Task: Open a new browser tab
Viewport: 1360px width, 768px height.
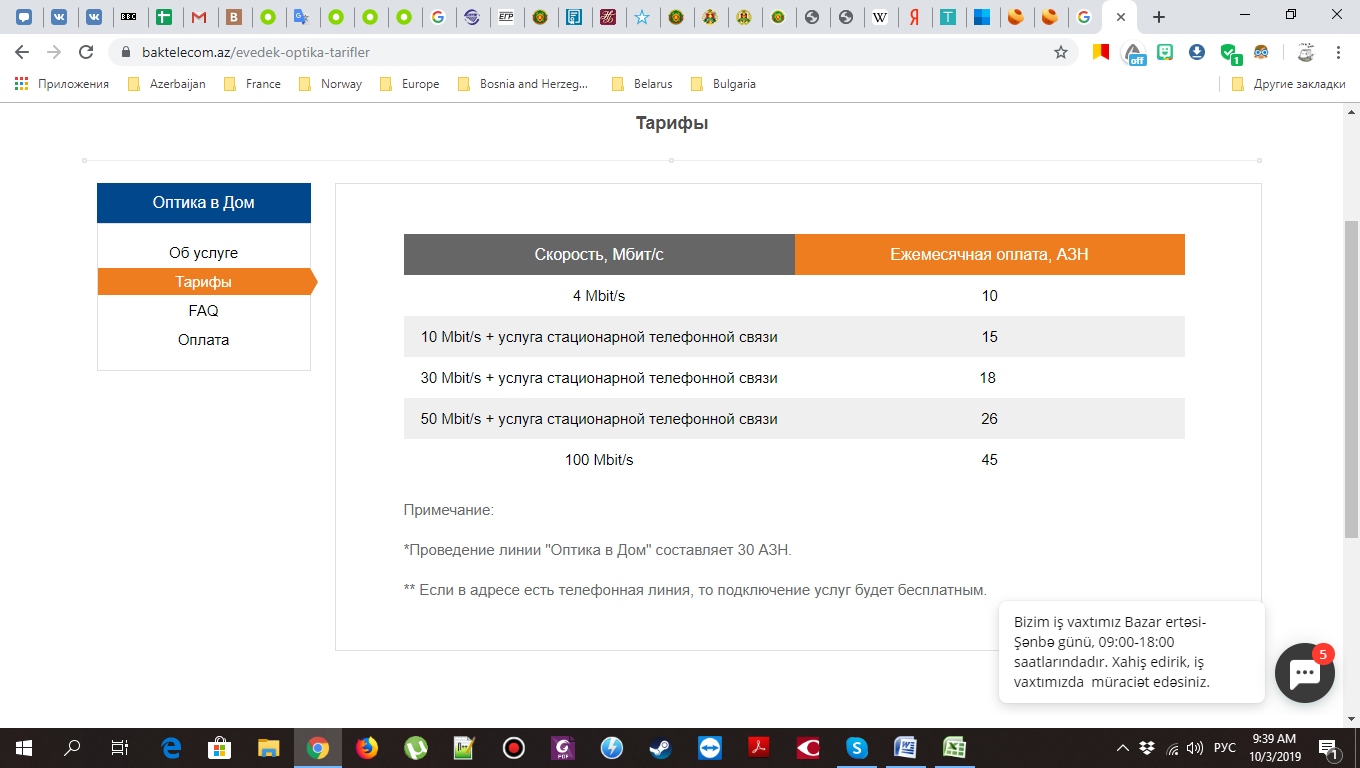Action: 1159,17
